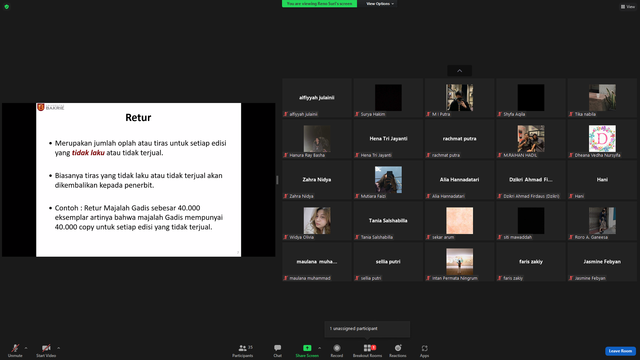
Task: Select Hani's video tile
Action: click(602, 180)
